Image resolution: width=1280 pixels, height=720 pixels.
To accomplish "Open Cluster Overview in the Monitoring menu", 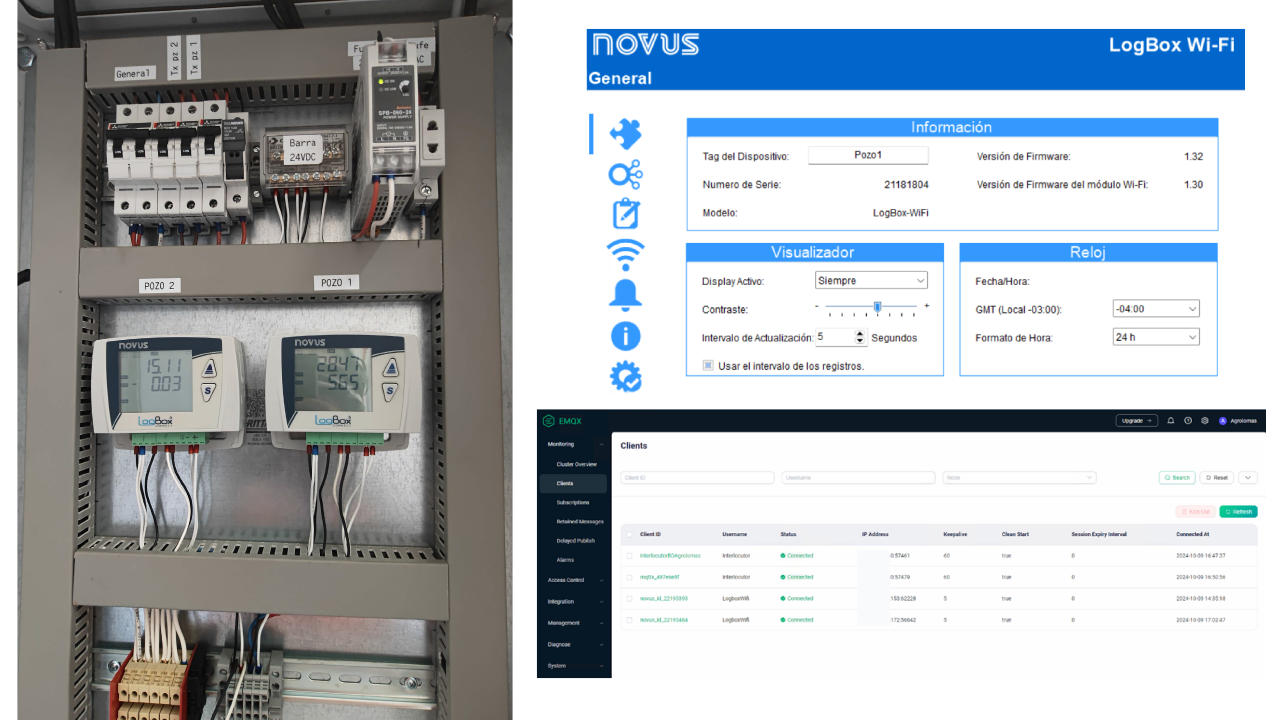I will point(577,464).
